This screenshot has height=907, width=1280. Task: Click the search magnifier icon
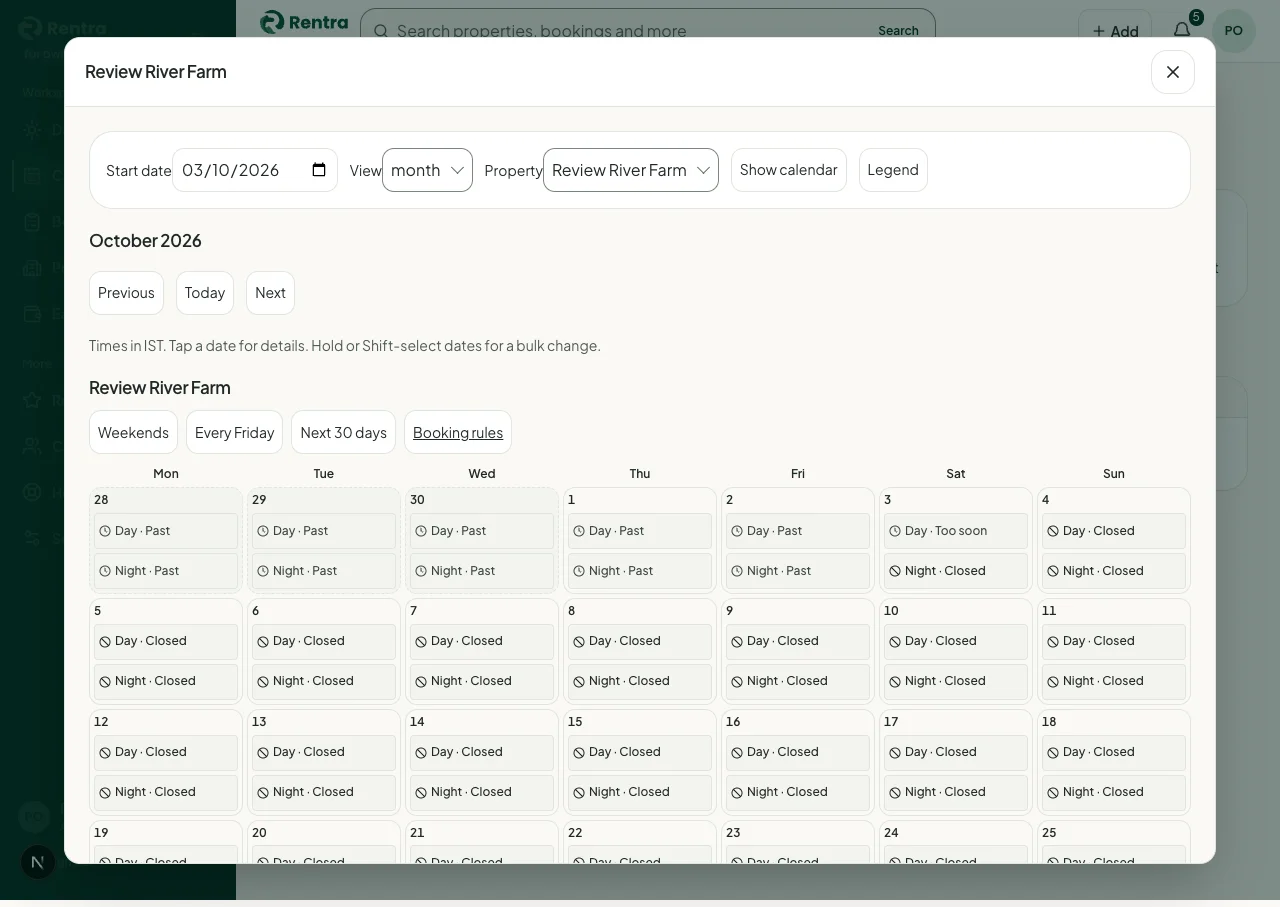pyautogui.click(x=381, y=31)
